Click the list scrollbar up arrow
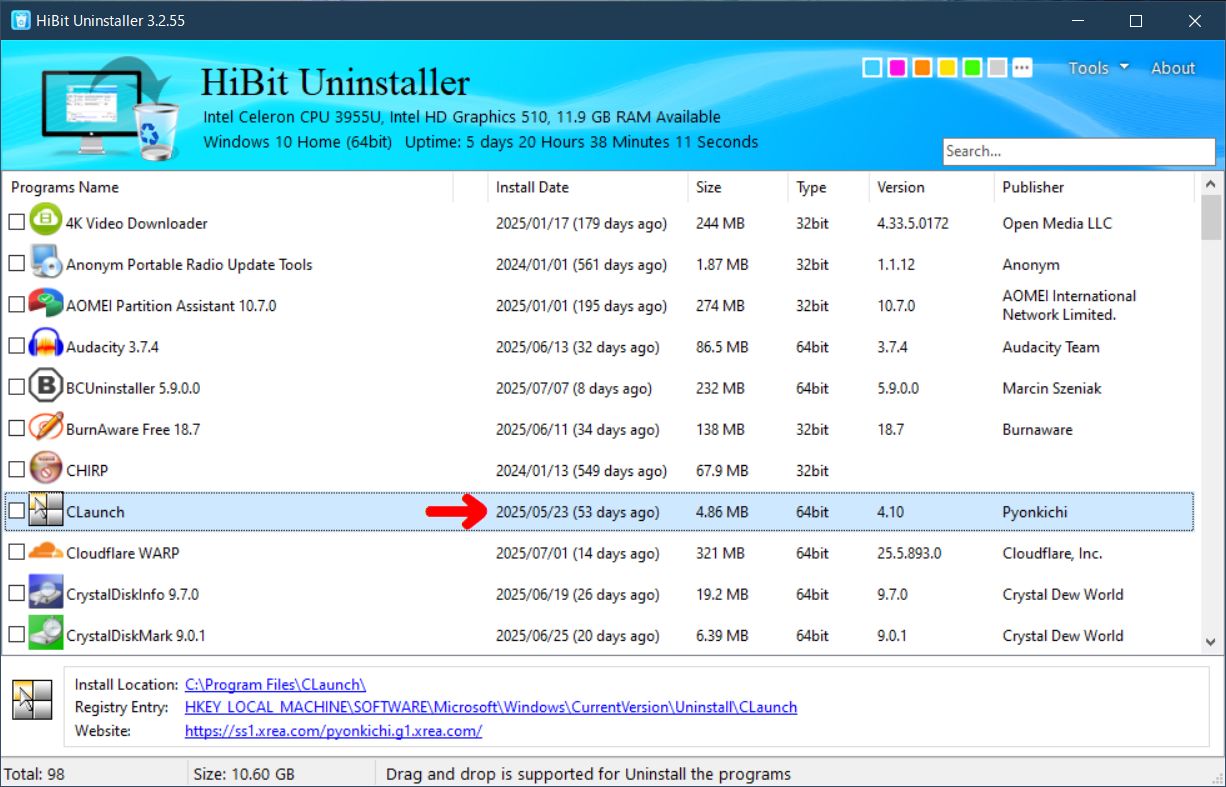1226x787 pixels. point(1210,185)
